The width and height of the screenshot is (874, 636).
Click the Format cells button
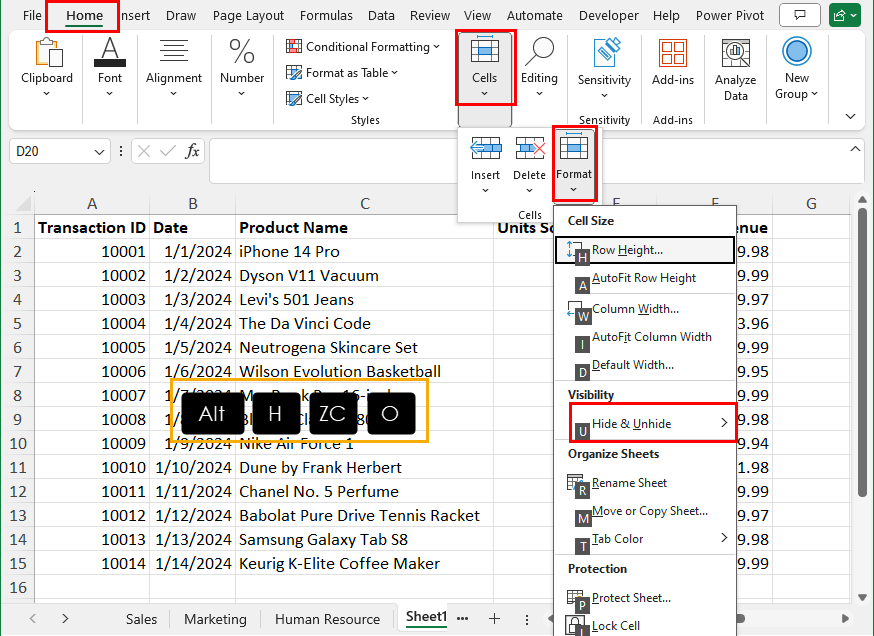coord(574,164)
